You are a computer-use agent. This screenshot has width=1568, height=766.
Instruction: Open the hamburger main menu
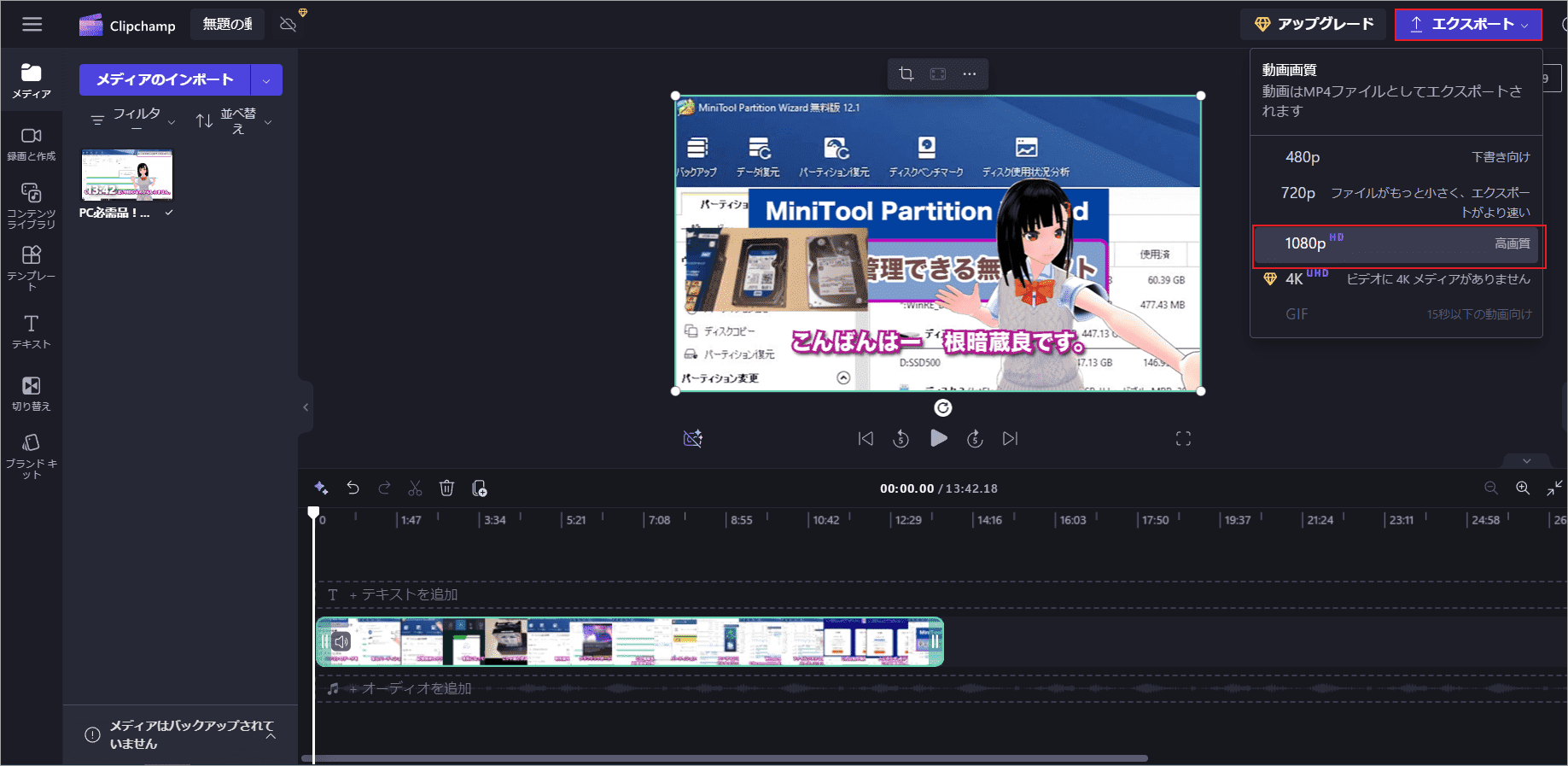pyautogui.click(x=32, y=25)
